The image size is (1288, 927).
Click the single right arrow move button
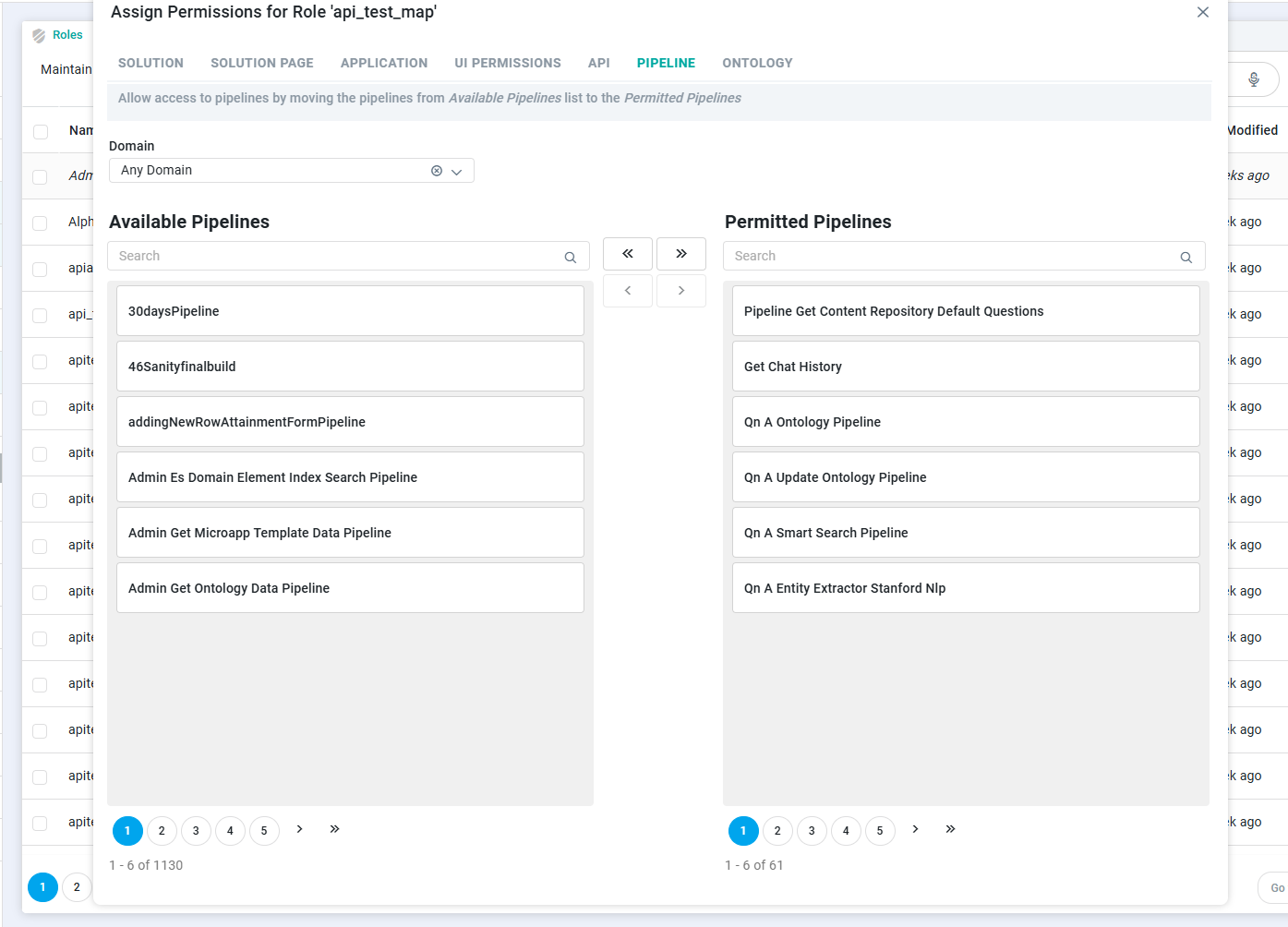pyautogui.click(x=681, y=291)
